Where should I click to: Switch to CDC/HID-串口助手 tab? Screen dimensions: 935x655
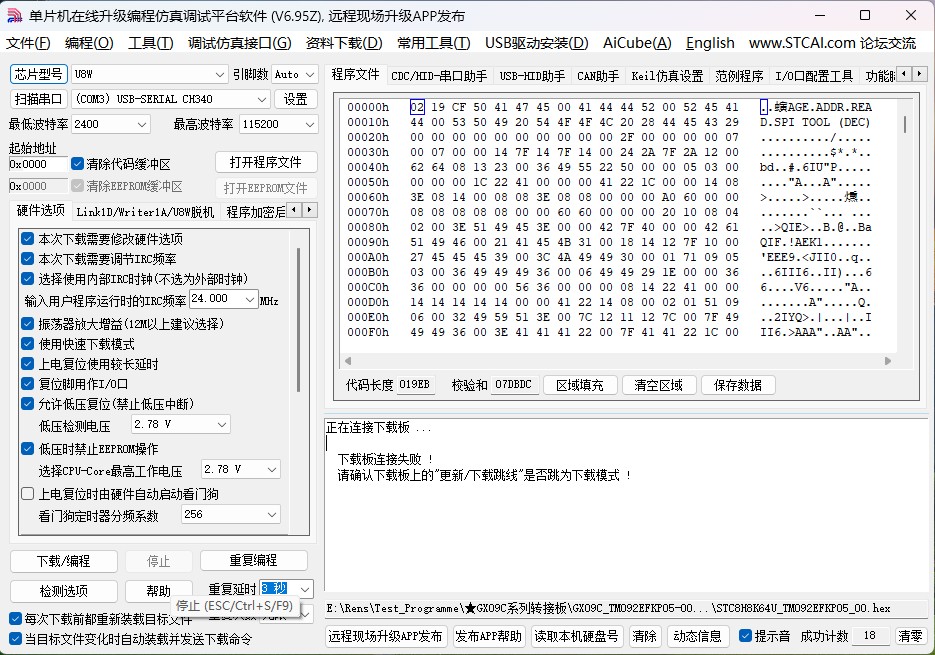click(439, 76)
